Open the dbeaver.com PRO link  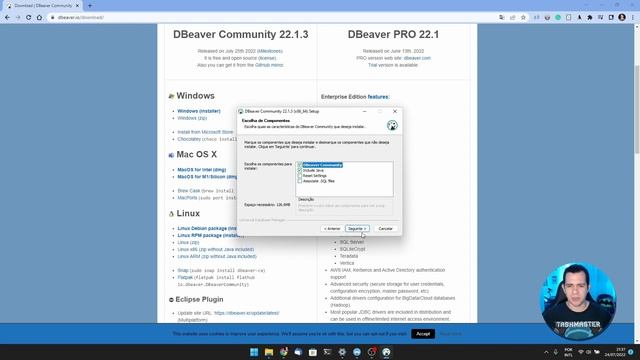click(x=417, y=58)
